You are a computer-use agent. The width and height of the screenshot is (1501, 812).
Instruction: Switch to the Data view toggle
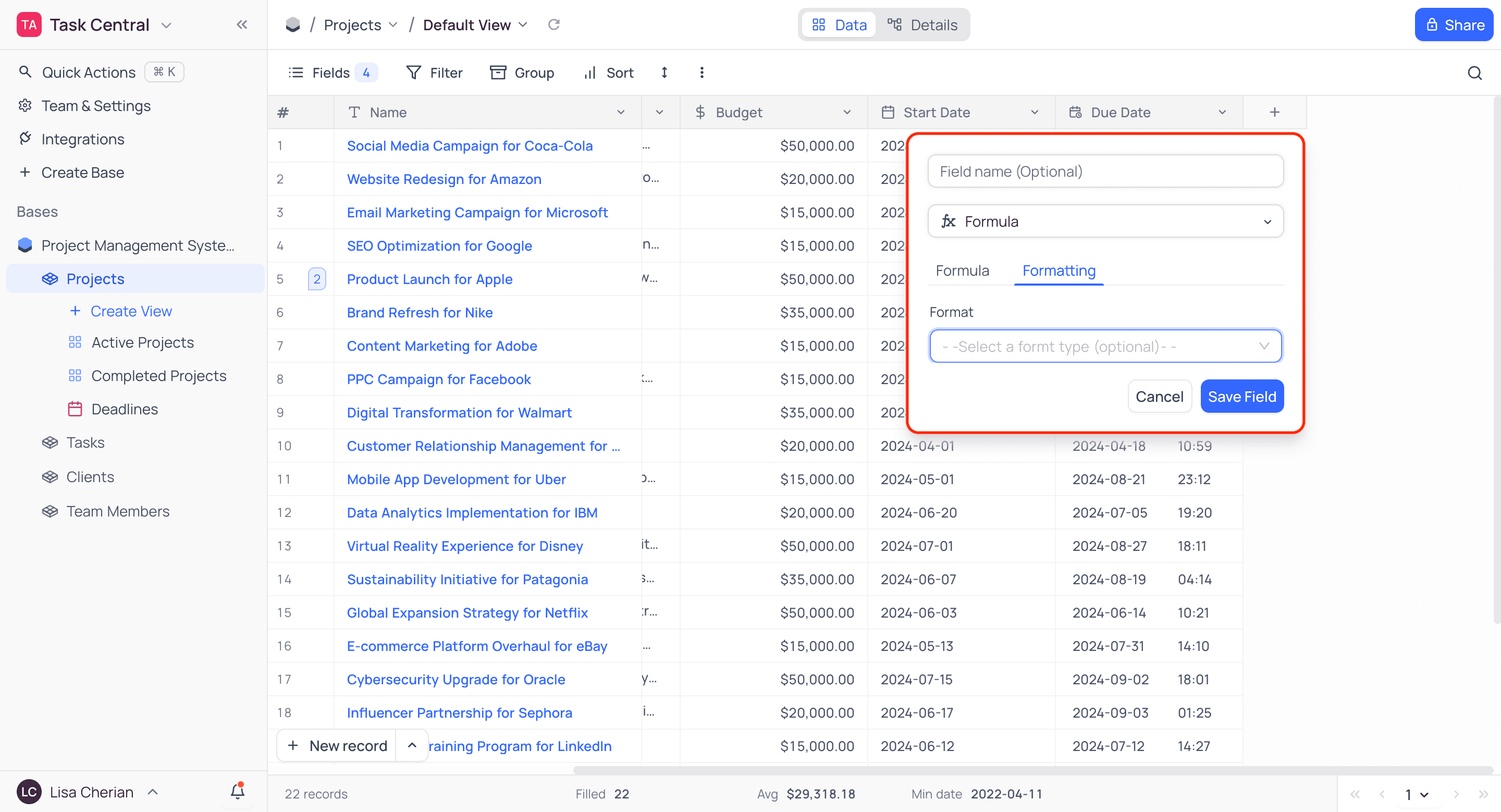839,25
